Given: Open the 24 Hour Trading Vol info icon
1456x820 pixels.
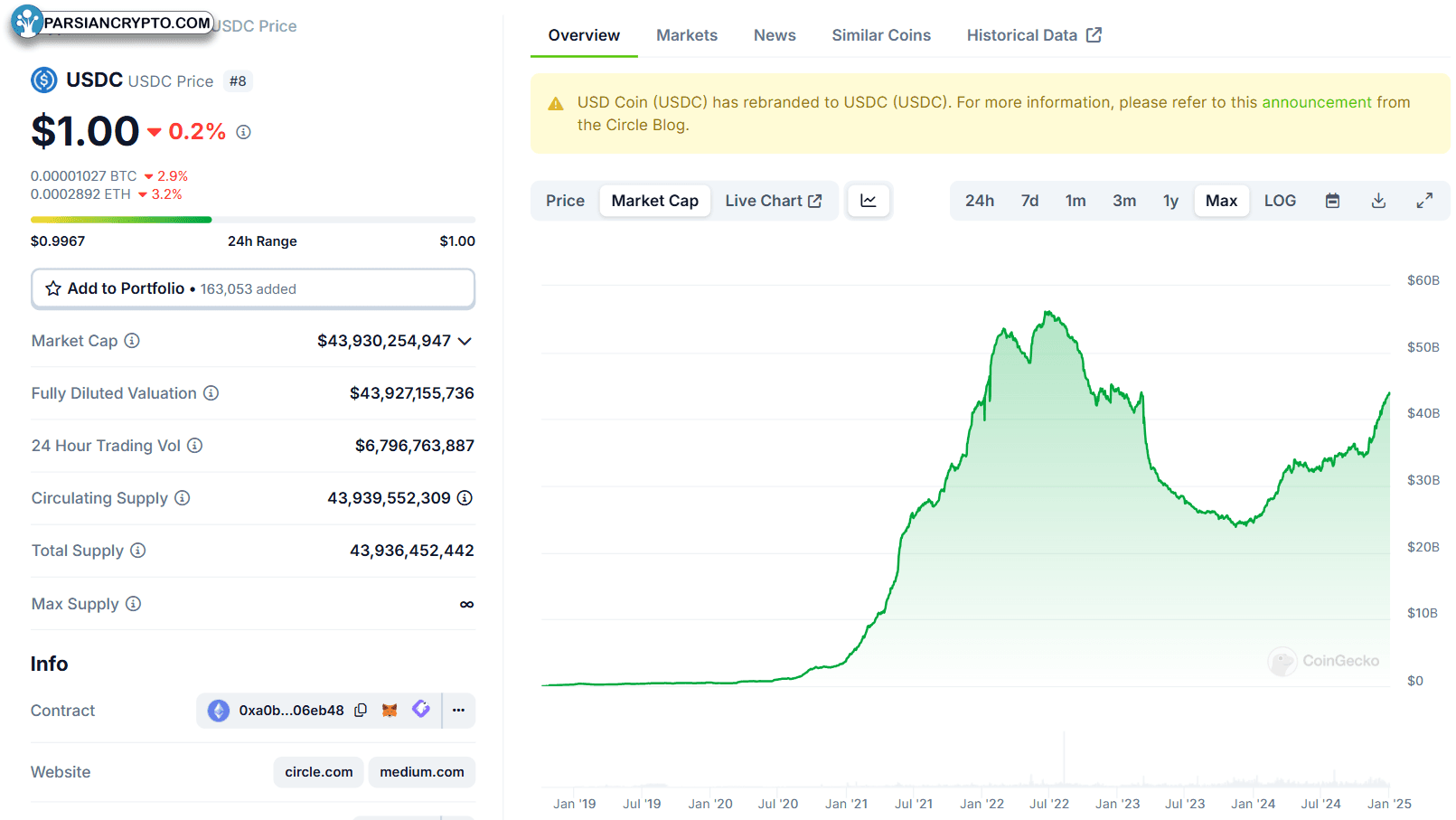Looking at the screenshot, I should (x=194, y=446).
